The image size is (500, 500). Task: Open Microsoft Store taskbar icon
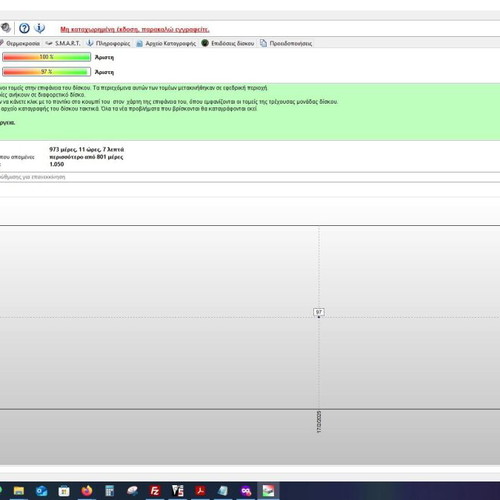click(64, 491)
